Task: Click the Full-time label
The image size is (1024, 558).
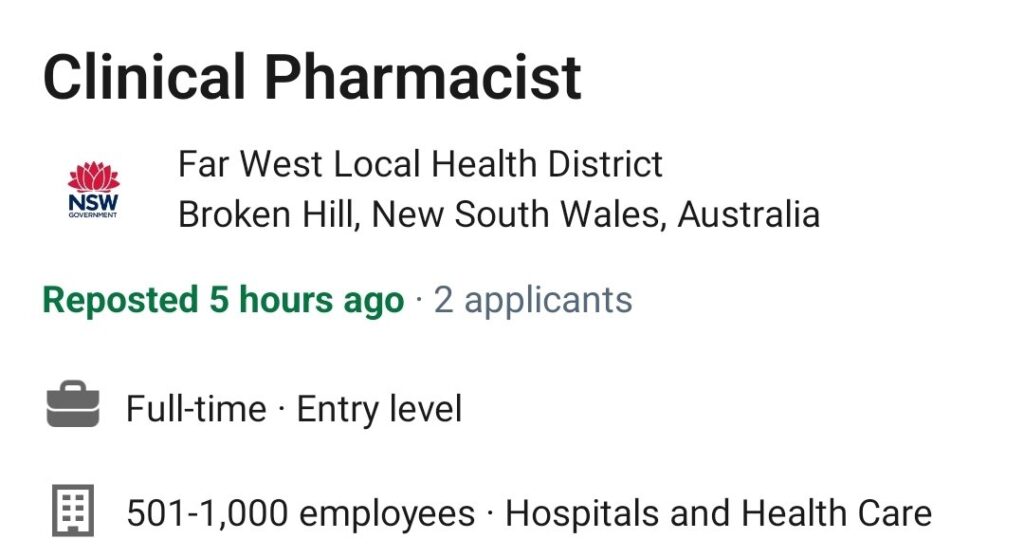Action: [196, 409]
